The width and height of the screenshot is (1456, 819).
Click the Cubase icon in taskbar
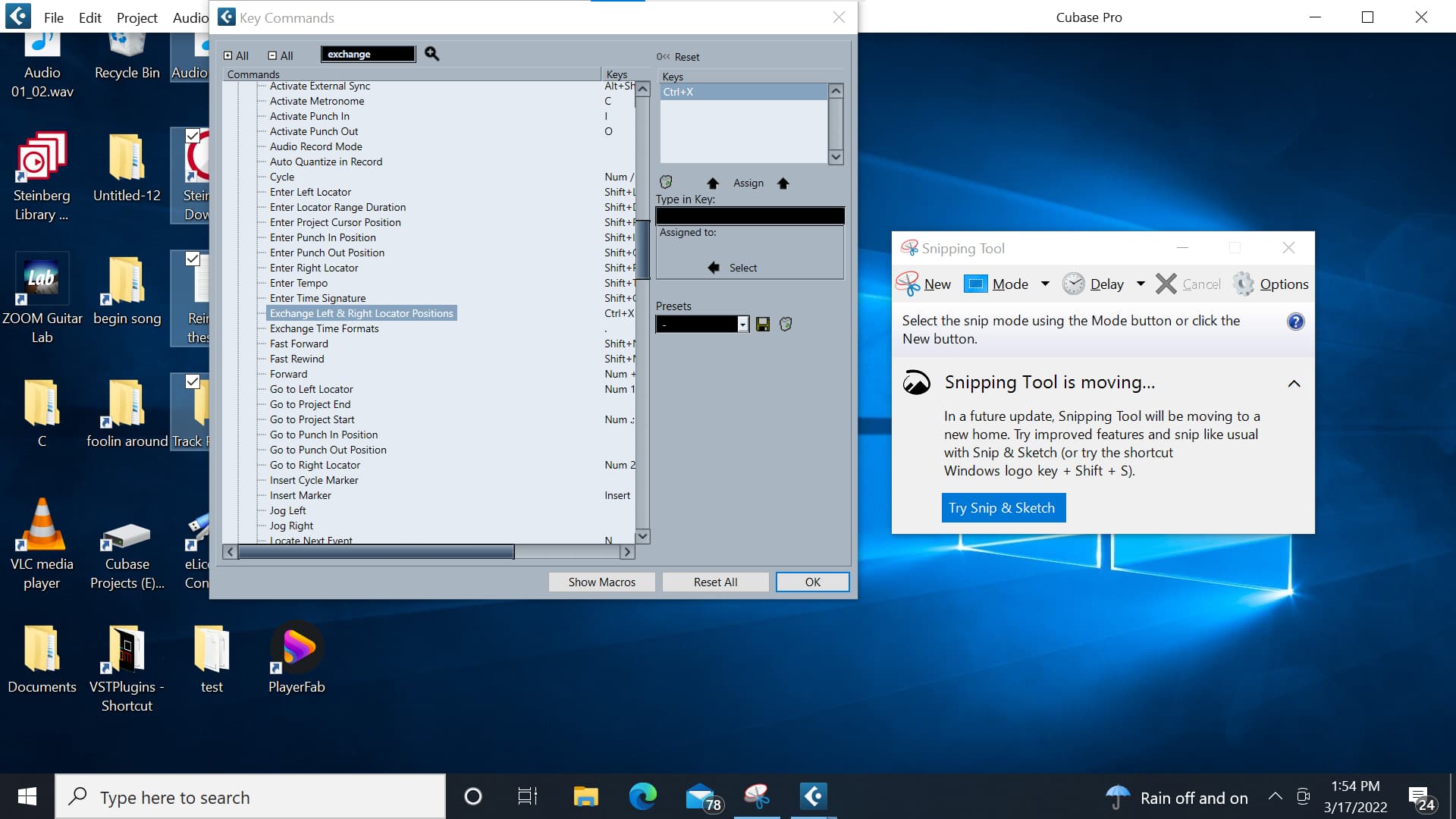813,796
